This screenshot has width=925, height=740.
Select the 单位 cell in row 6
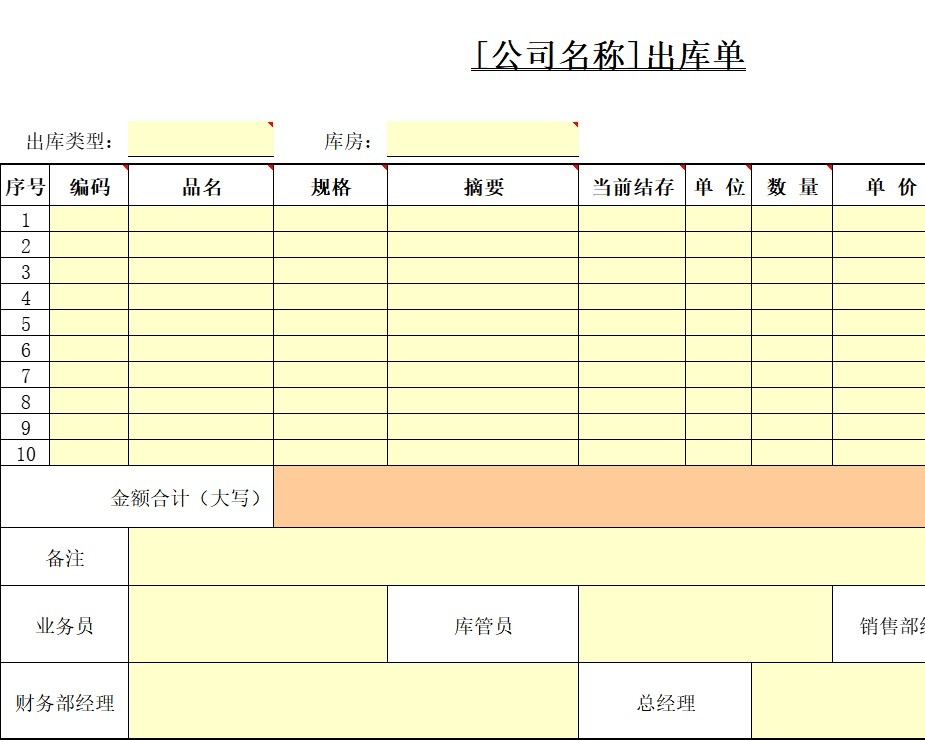coord(717,349)
